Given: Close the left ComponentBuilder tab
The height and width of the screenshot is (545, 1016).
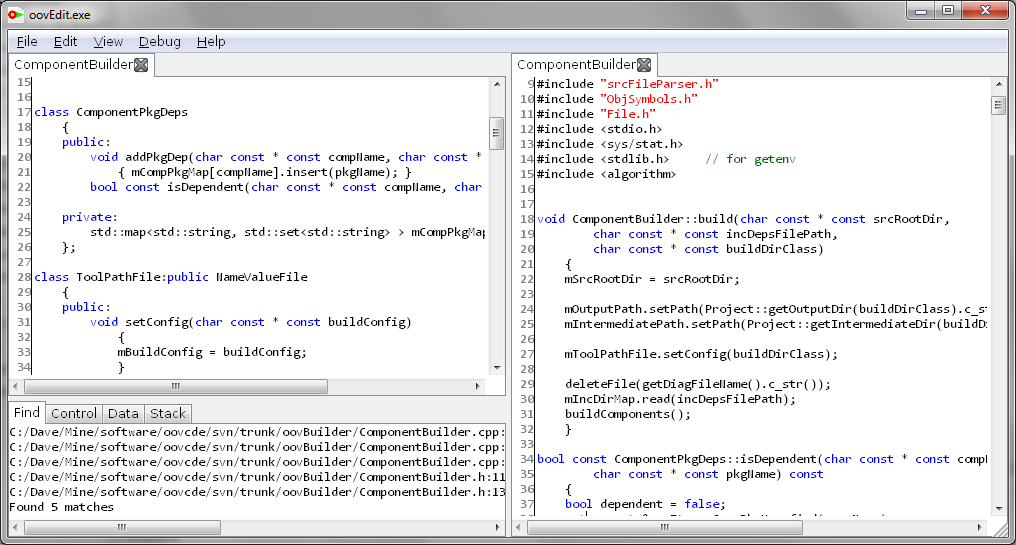Looking at the screenshot, I should point(141,65).
